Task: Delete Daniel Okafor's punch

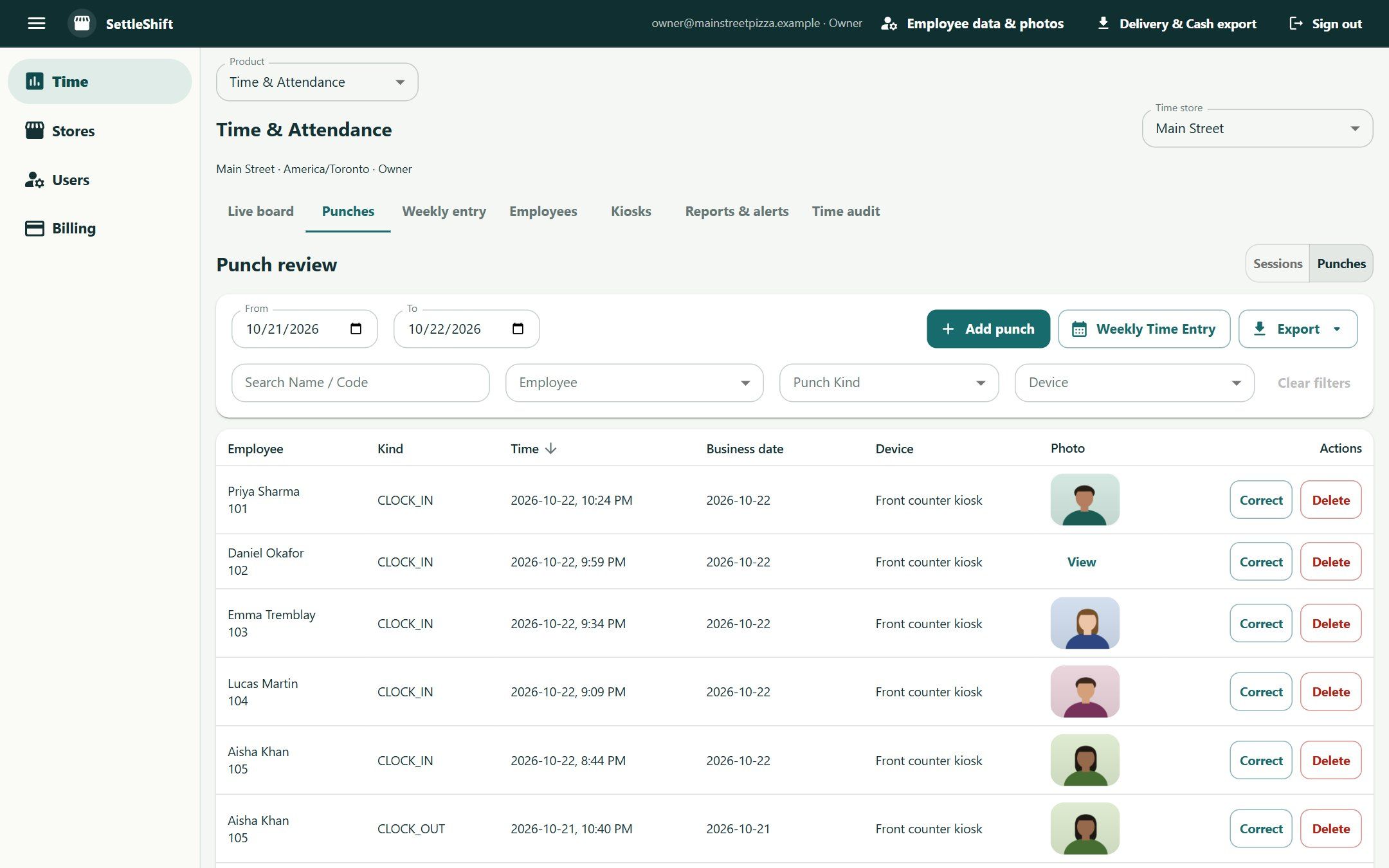Action: [x=1330, y=562]
